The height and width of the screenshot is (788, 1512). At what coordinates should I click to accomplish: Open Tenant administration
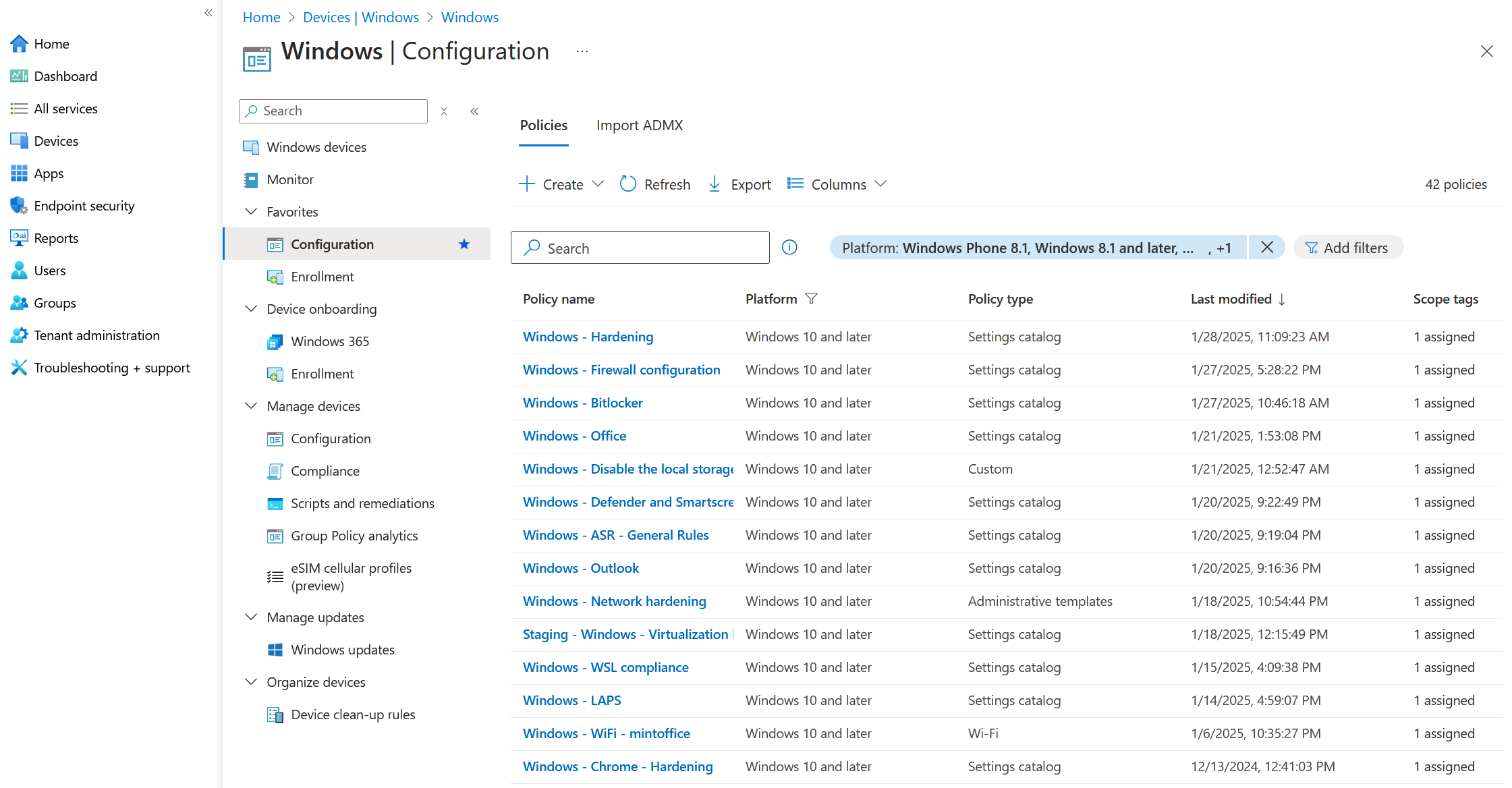[96, 335]
